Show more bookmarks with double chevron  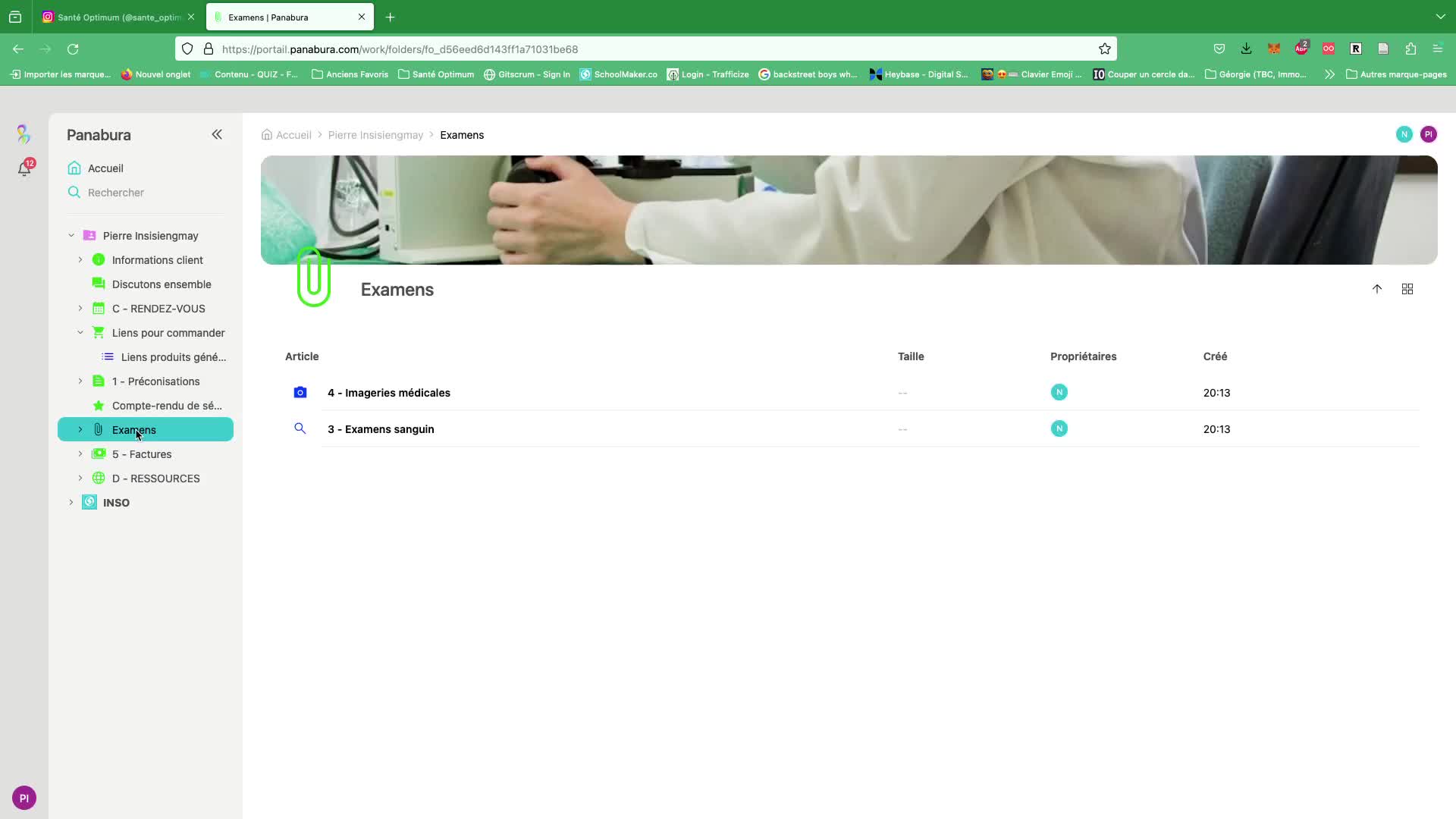[x=1329, y=74]
